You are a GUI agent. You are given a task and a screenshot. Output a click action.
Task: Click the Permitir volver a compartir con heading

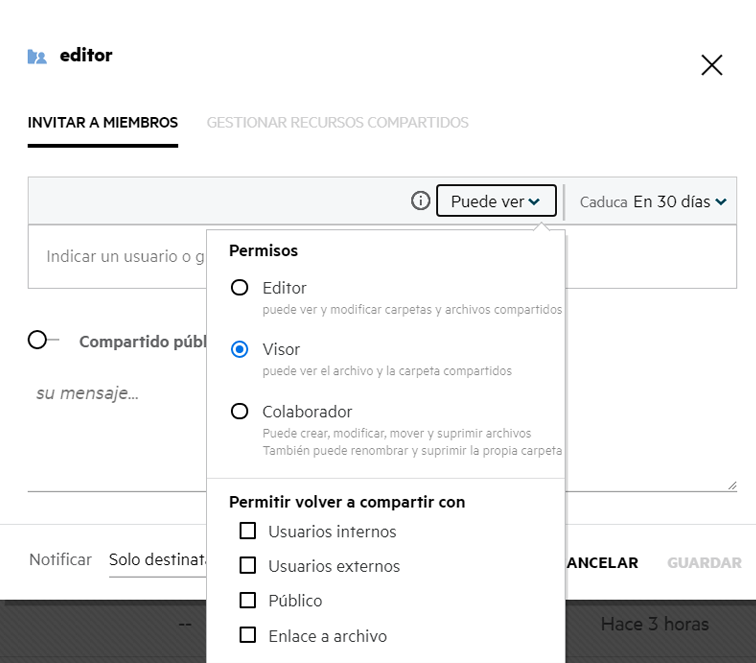pyautogui.click(x=347, y=502)
